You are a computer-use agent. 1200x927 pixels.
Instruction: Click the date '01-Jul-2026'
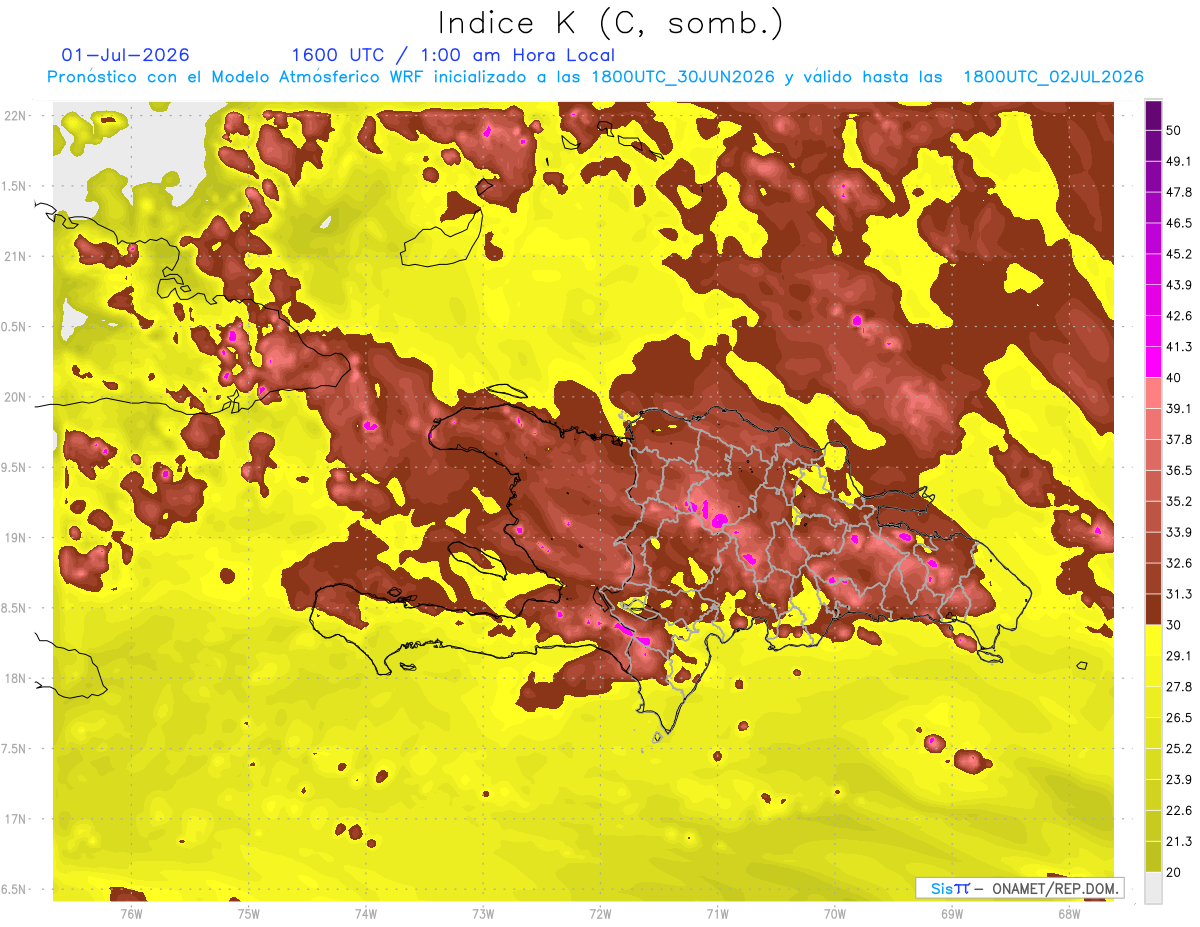(125, 55)
